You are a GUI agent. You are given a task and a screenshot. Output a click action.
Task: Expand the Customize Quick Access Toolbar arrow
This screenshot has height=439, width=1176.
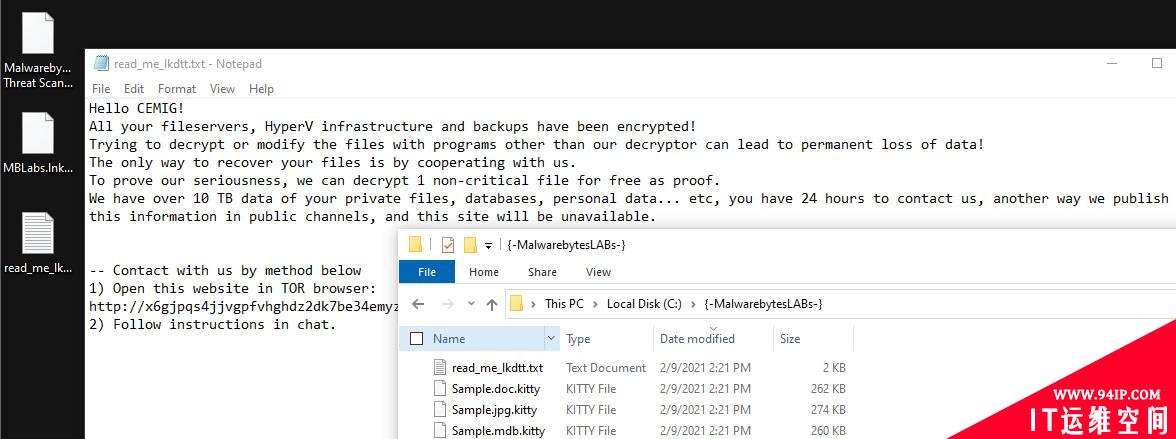pyautogui.click(x=488, y=245)
